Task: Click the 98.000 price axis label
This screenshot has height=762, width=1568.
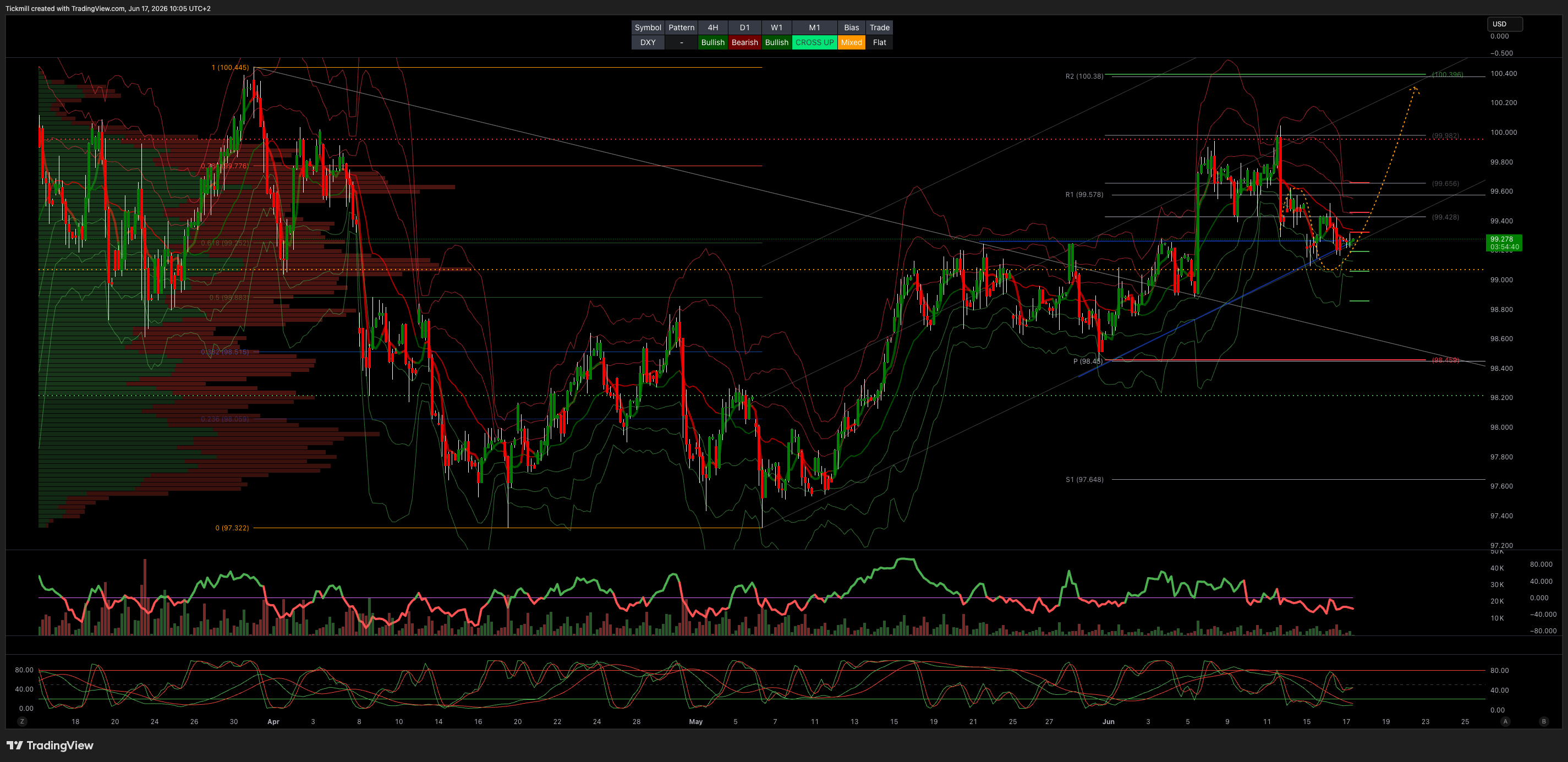Action: 1501,427
